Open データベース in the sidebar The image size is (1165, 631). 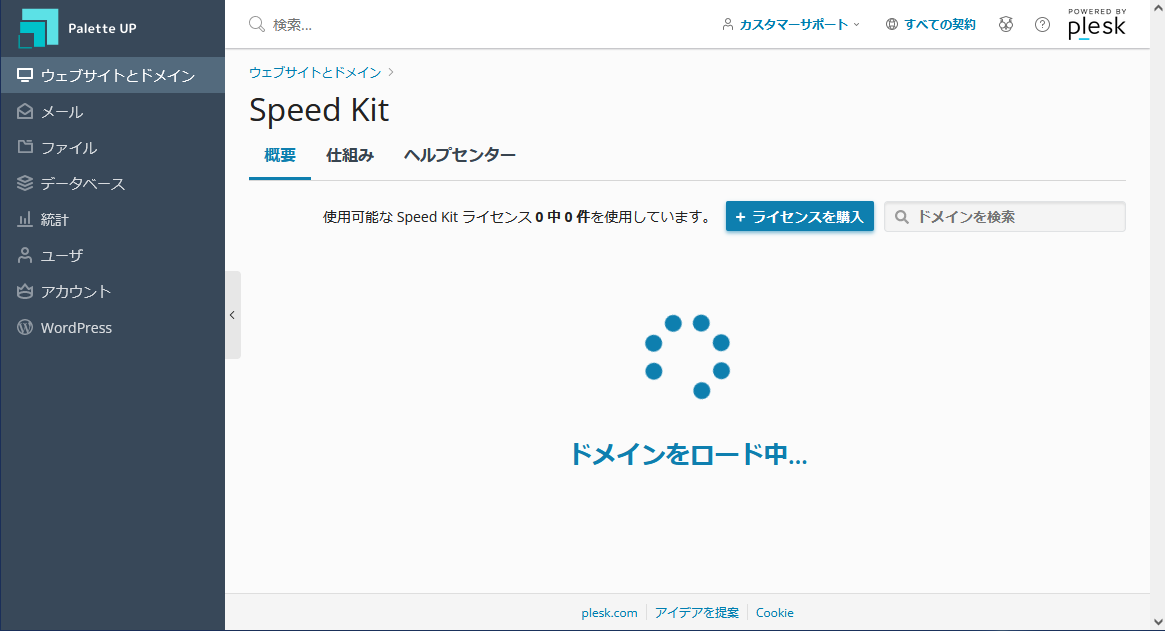click(x=113, y=183)
